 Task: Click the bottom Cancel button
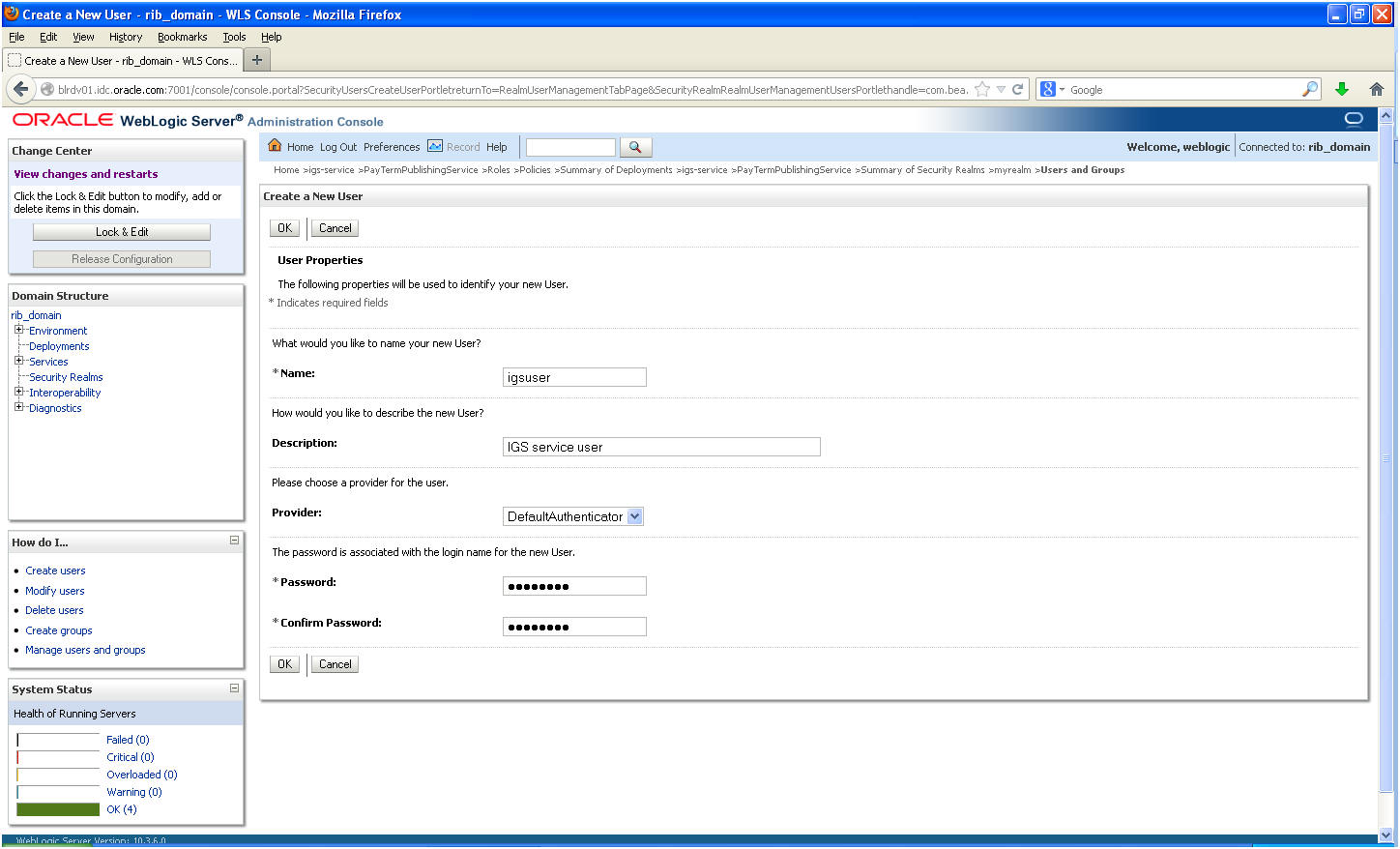tap(335, 664)
